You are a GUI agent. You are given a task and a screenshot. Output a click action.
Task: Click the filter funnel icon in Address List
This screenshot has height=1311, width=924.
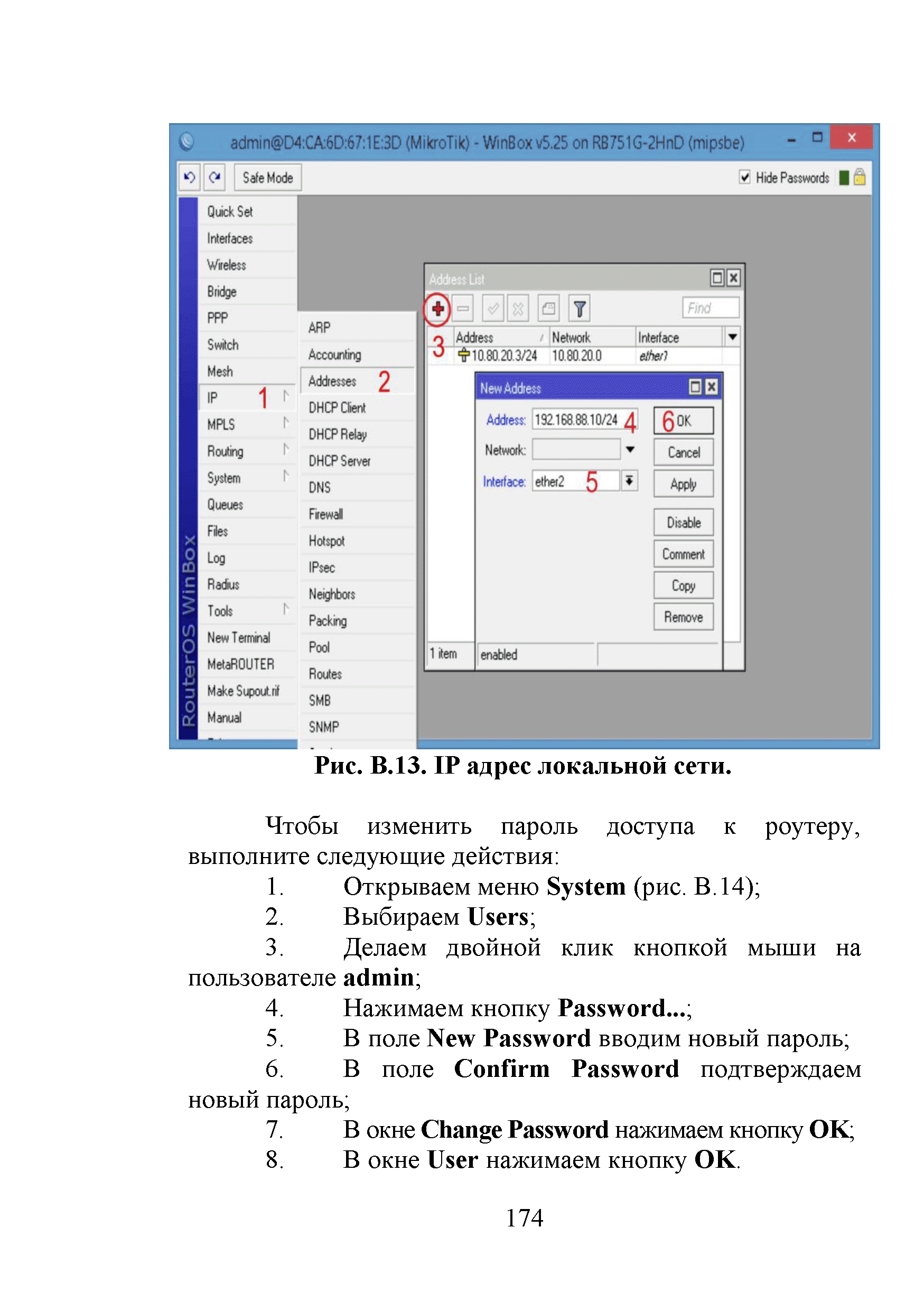[580, 309]
